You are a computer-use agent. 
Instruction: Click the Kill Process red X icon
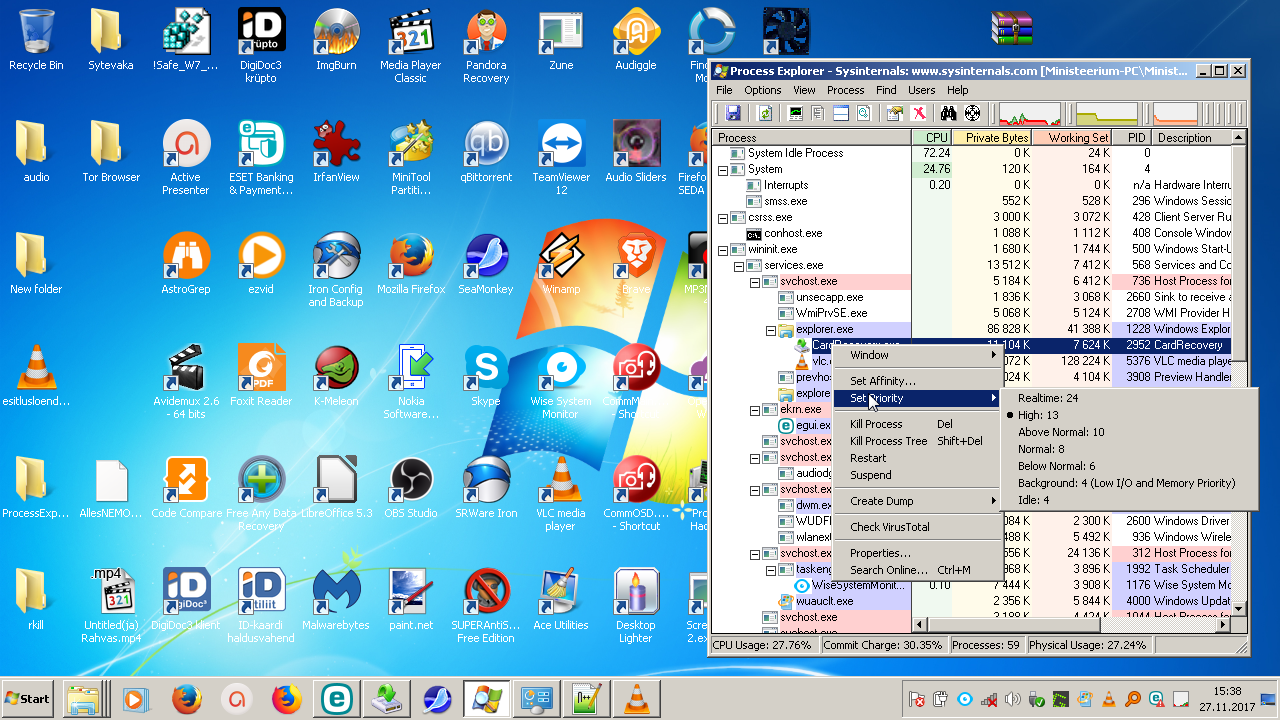pyautogui.click(x=918, y=113)
